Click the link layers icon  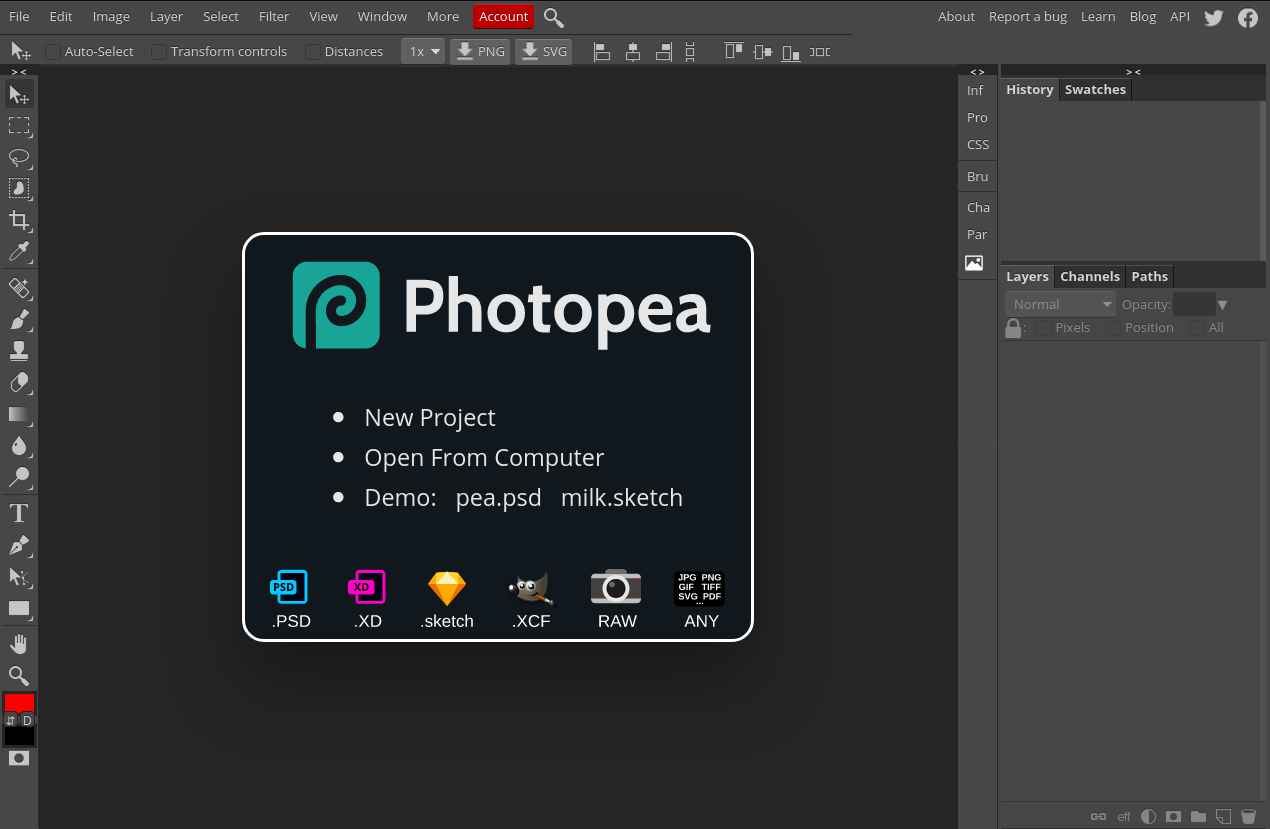pyautogui.click(x=1098, y=816)
